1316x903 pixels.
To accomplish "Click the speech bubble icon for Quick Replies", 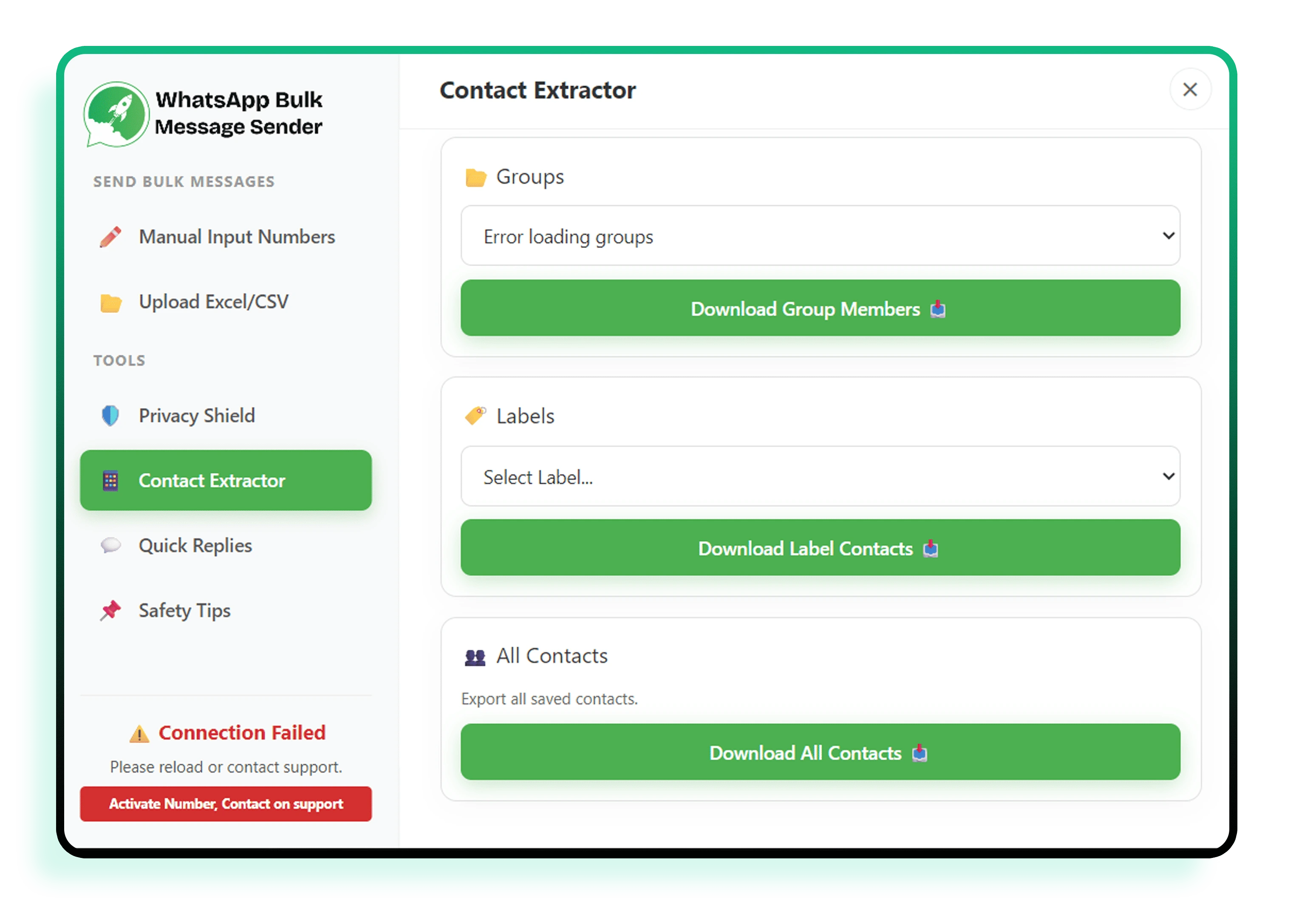I will tap(111, 545).
